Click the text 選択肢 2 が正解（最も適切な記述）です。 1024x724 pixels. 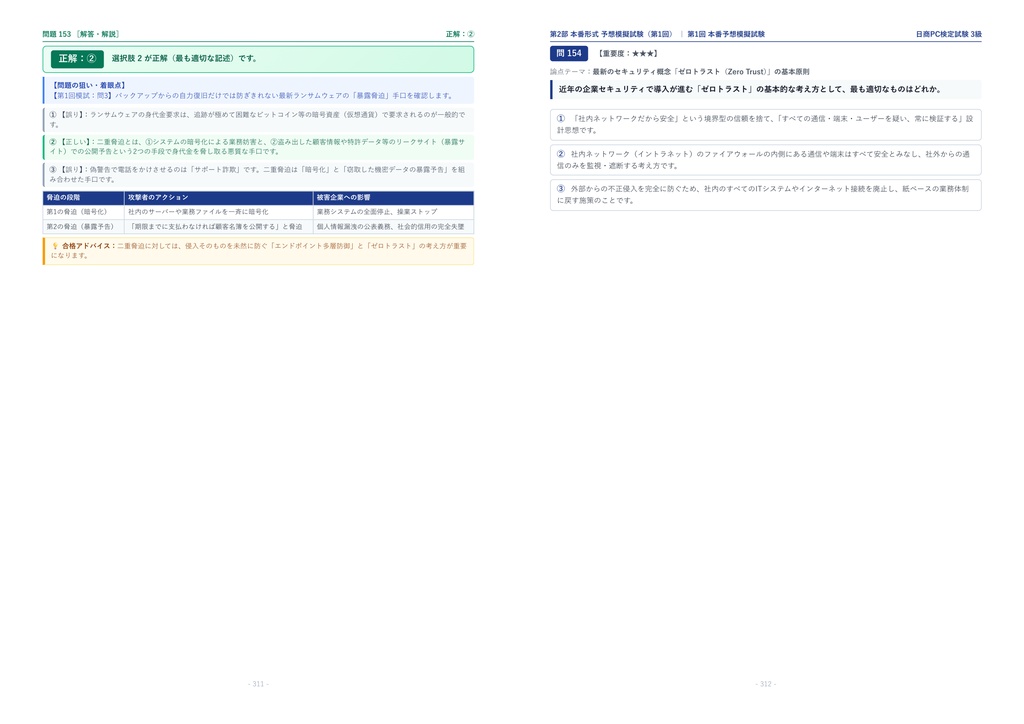point(185,59)
